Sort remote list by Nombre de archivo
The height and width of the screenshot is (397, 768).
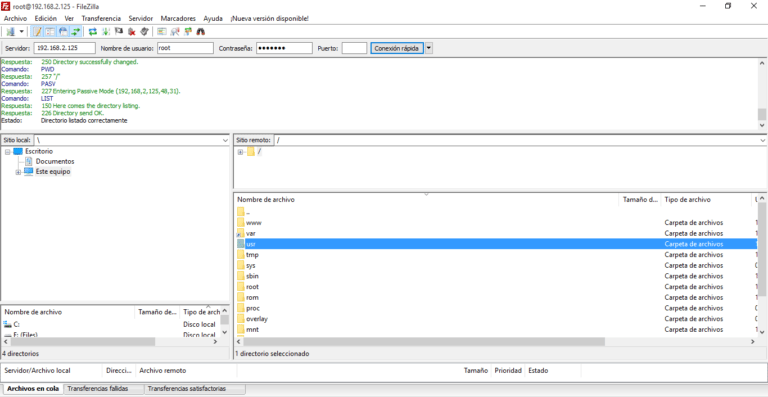coord(426,200)
